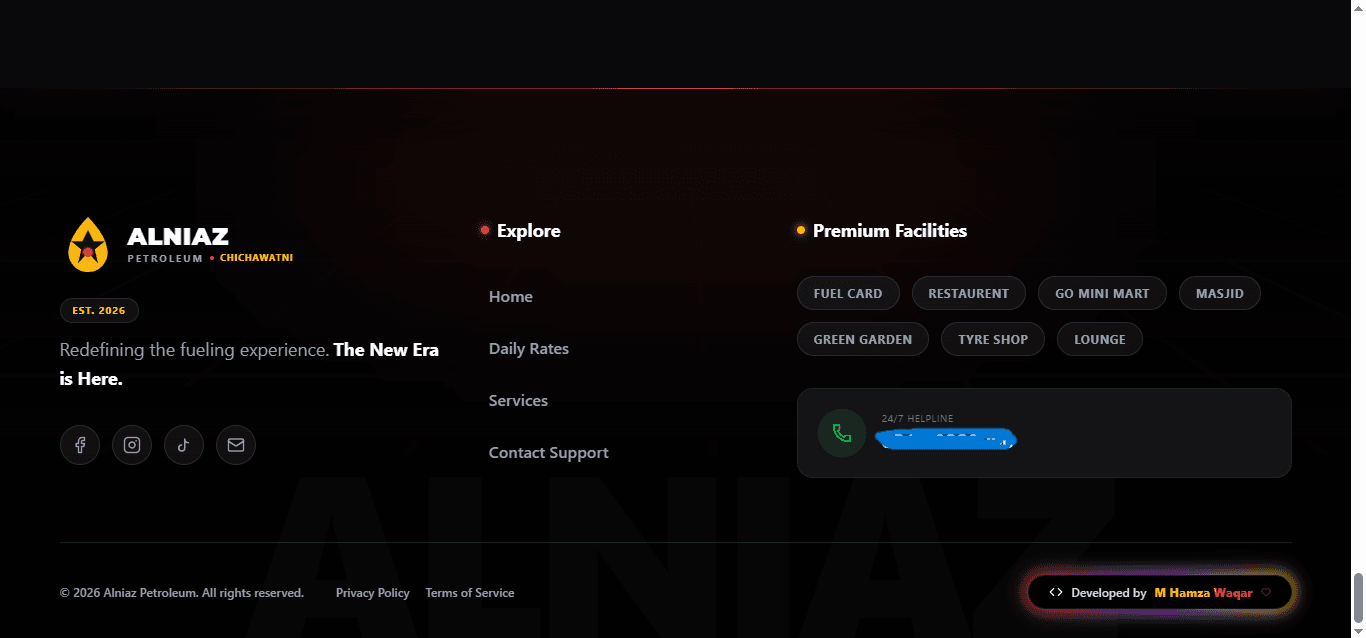Open the Instagram social icon
Viewport: 1366px width, 638px height.
click(x=132, y=445)
